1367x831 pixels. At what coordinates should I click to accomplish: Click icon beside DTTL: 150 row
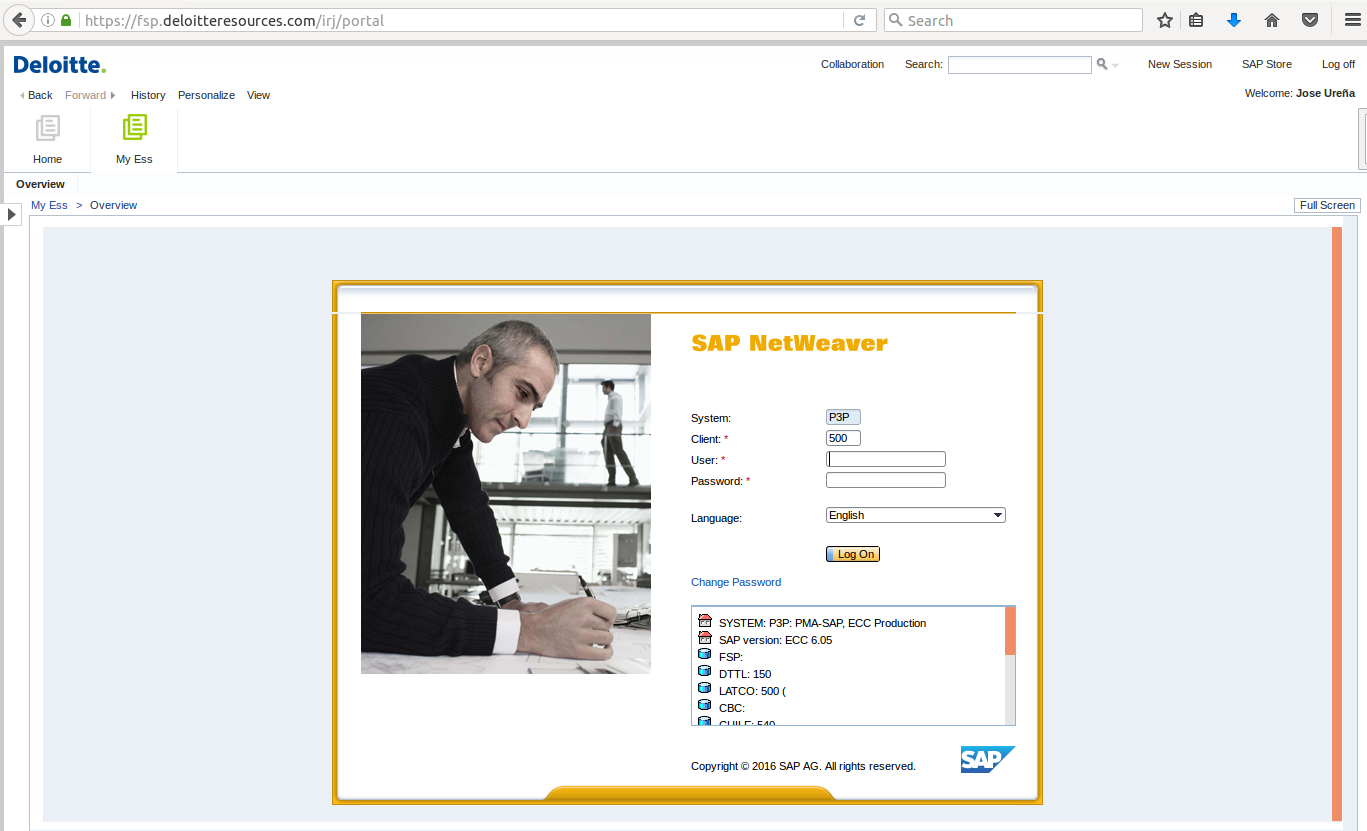(x=705, y=673)
